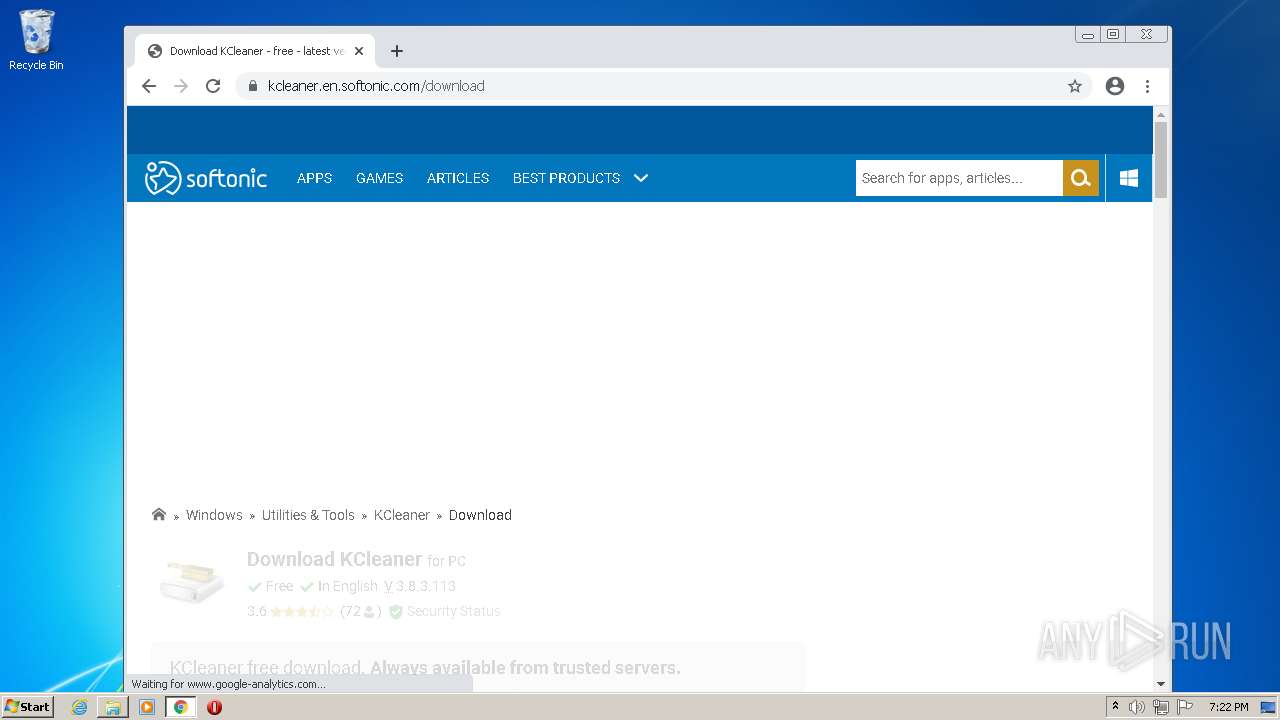Open the Chrome profile account icon
The image size is (1280, 720).
tap(1115, 86)
